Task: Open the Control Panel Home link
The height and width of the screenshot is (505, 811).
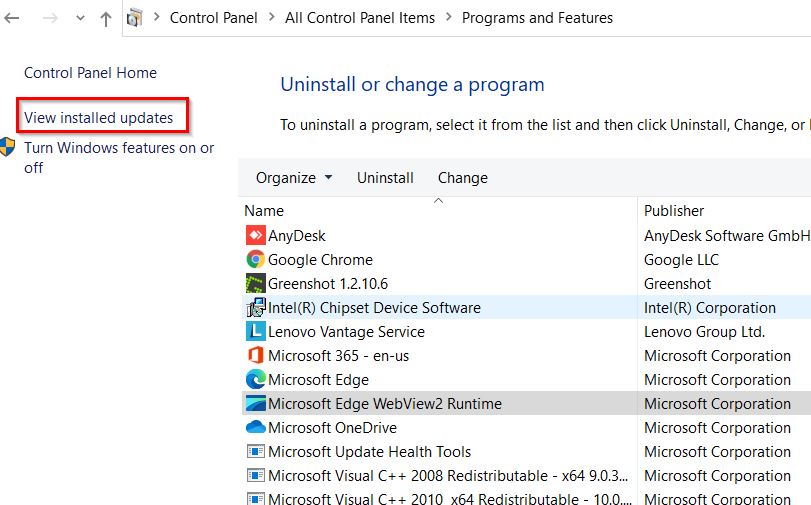Action: click(x=91, y=72)
